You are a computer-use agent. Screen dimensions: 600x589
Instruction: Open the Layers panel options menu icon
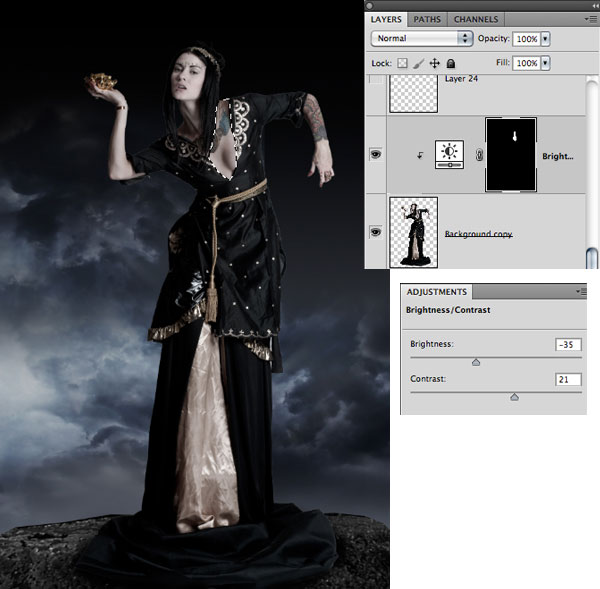(591, 19)
